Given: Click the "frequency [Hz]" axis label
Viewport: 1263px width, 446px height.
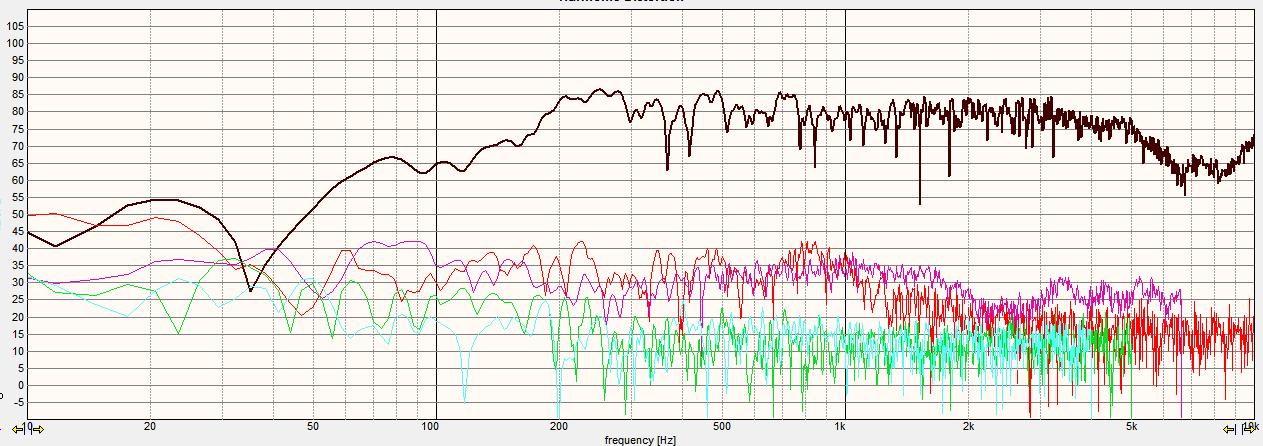Looking at the screenshot, I should pyautogui.click(x=639, y=439).
